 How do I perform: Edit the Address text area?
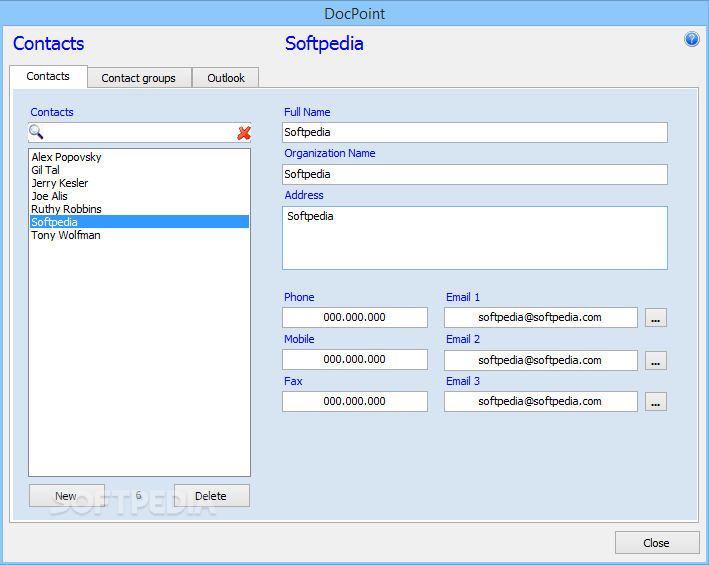475,238
